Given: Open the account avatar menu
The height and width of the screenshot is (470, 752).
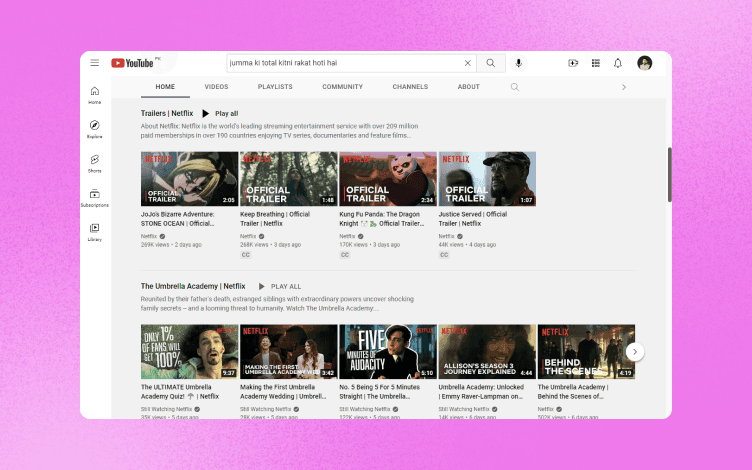Looking at the screenshot, I should pyautogui.click(x=645, y=63).
